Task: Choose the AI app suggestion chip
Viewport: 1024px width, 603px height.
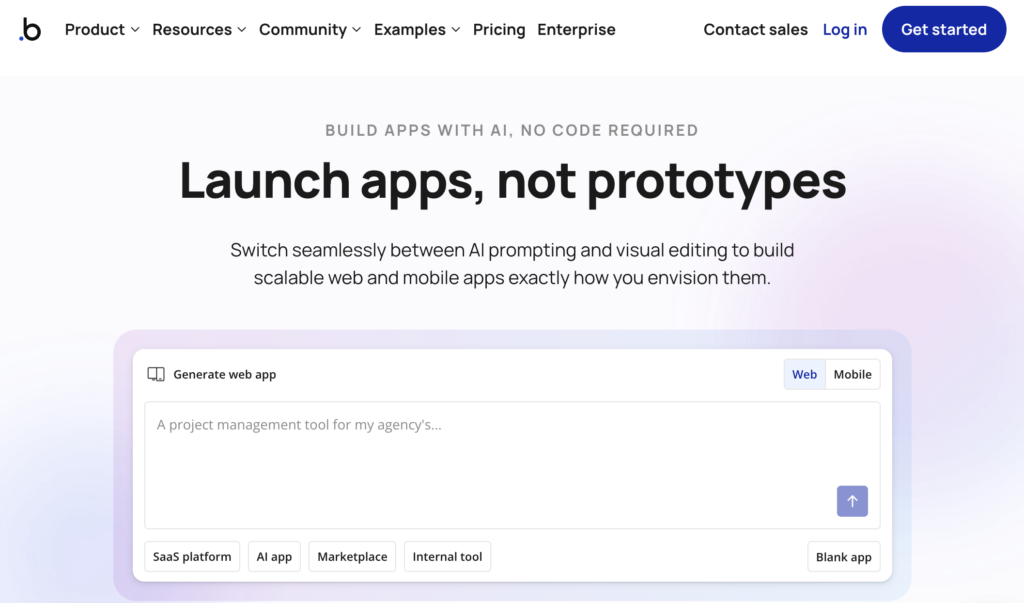Action: [x=274, y=557]
